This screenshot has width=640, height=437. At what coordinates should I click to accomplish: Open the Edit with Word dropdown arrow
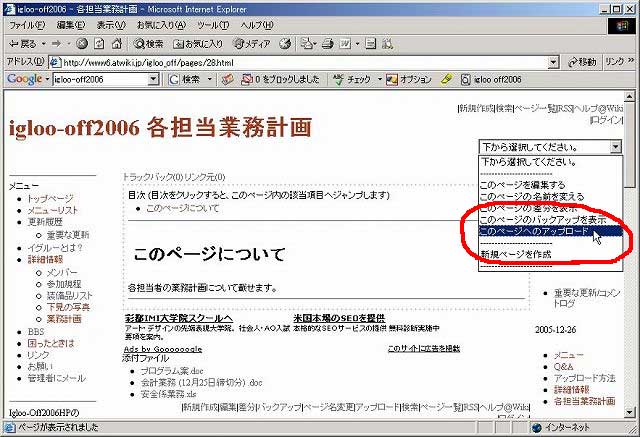click(x=357, y=44)
